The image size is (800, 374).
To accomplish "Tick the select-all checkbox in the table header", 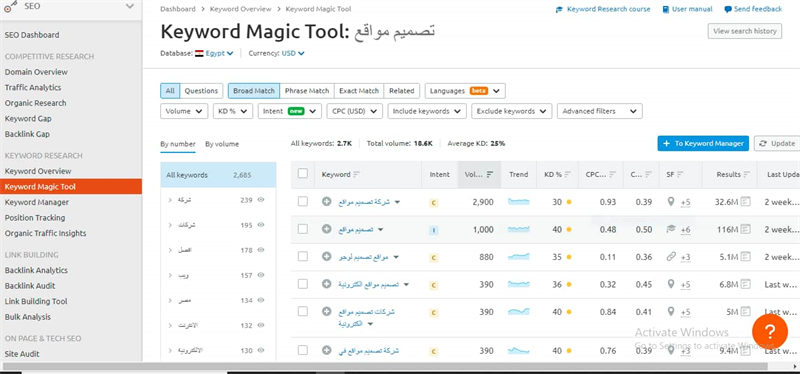I will (x=303, y=173).
